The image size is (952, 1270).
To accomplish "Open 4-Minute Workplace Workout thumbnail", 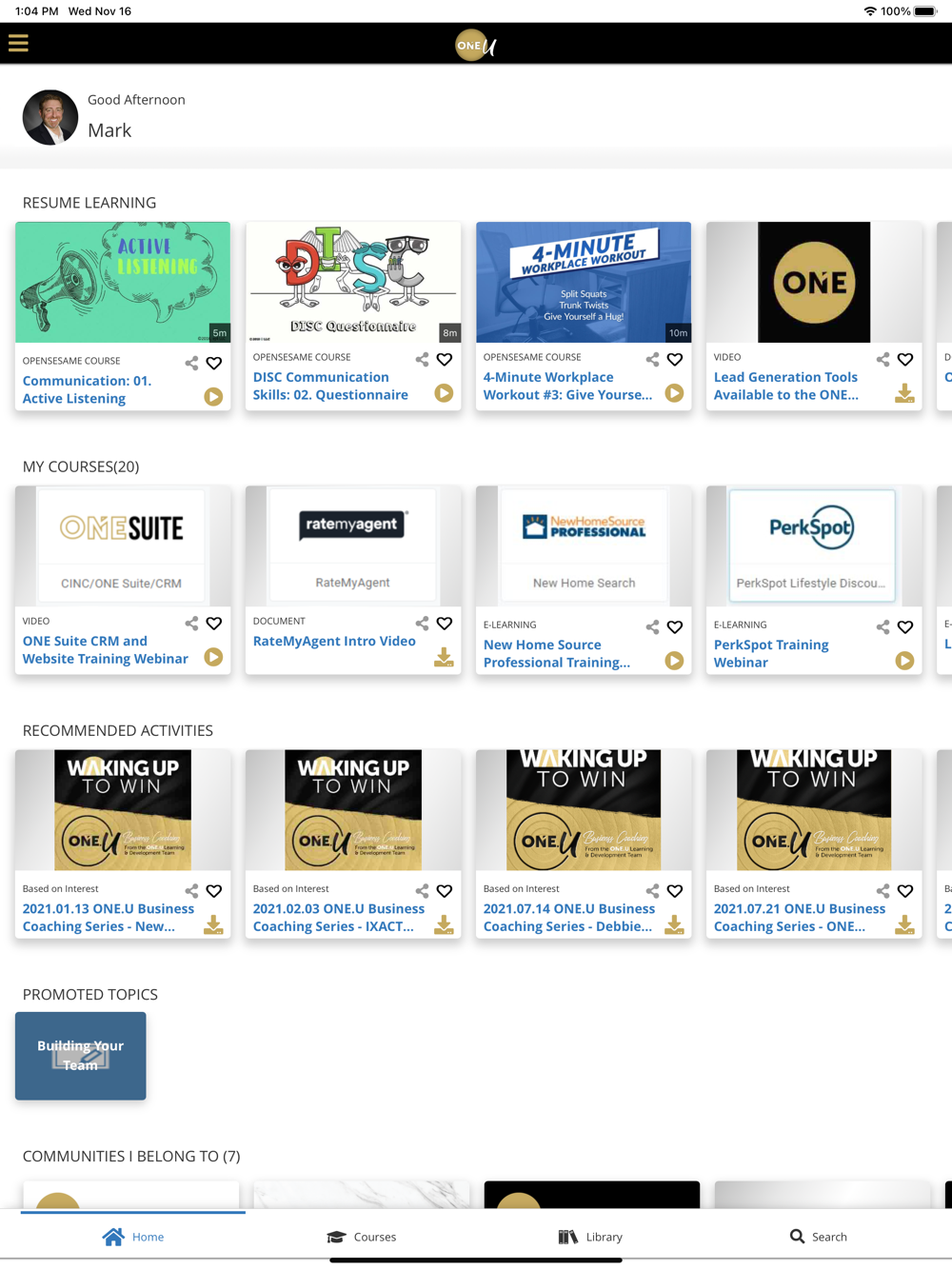I will (x=584, y=283).
